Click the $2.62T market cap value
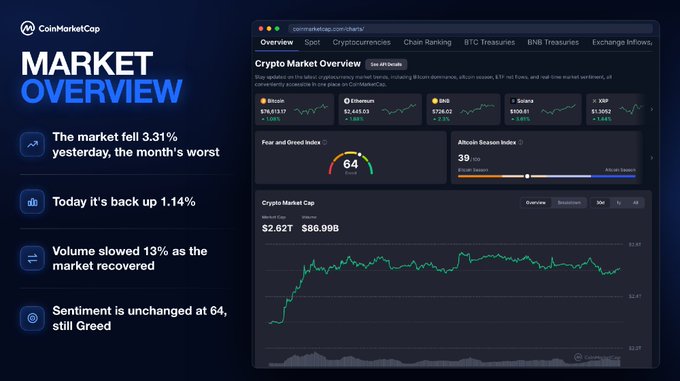Screen dimensions: 680x381 point(277,228)
